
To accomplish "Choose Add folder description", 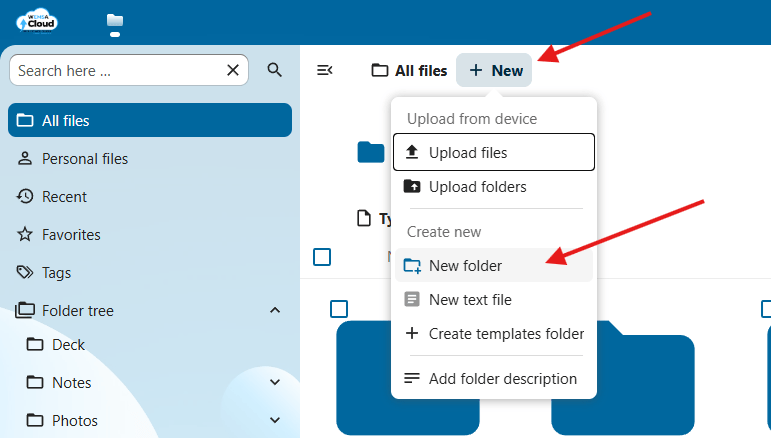I will (494, 379).
